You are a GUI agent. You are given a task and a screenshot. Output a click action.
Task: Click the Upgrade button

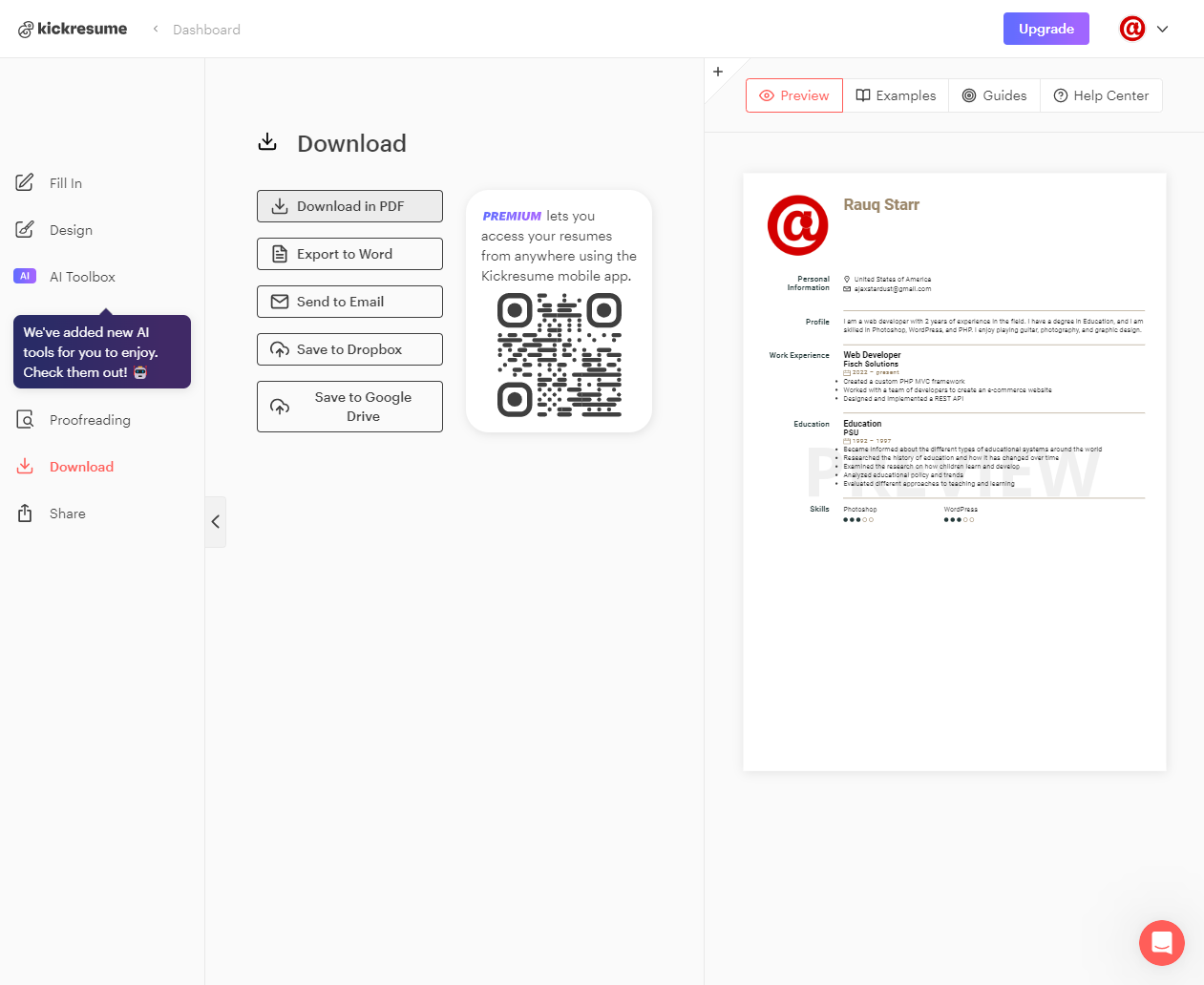click(1046, 29)
